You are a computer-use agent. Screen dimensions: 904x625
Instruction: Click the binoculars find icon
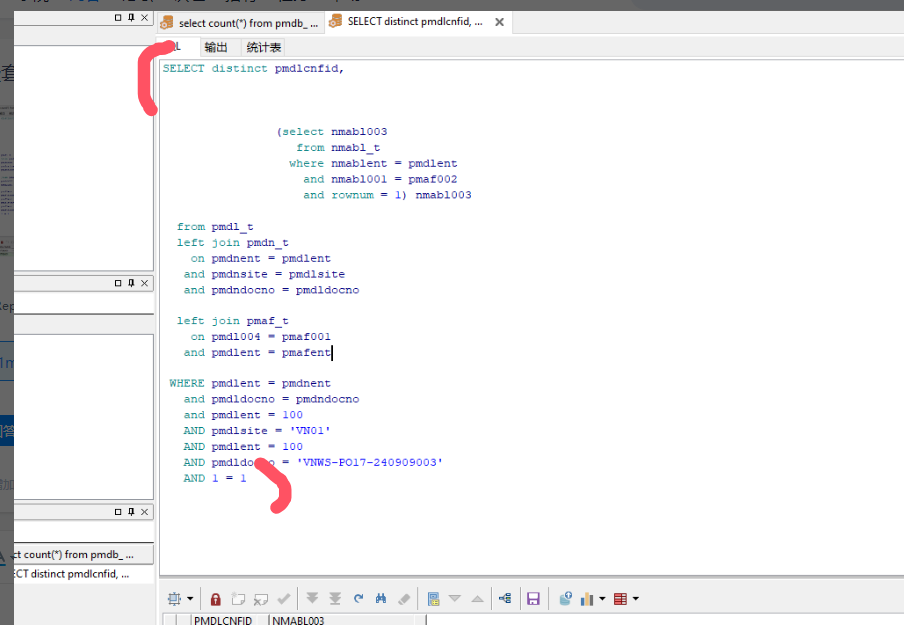pos(381,598)
